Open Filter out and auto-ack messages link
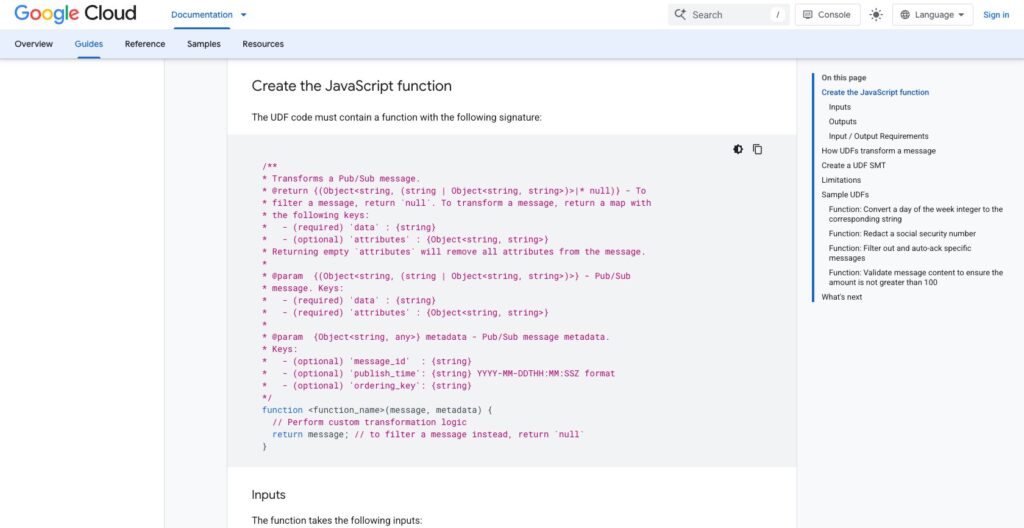 click(900, 253)
